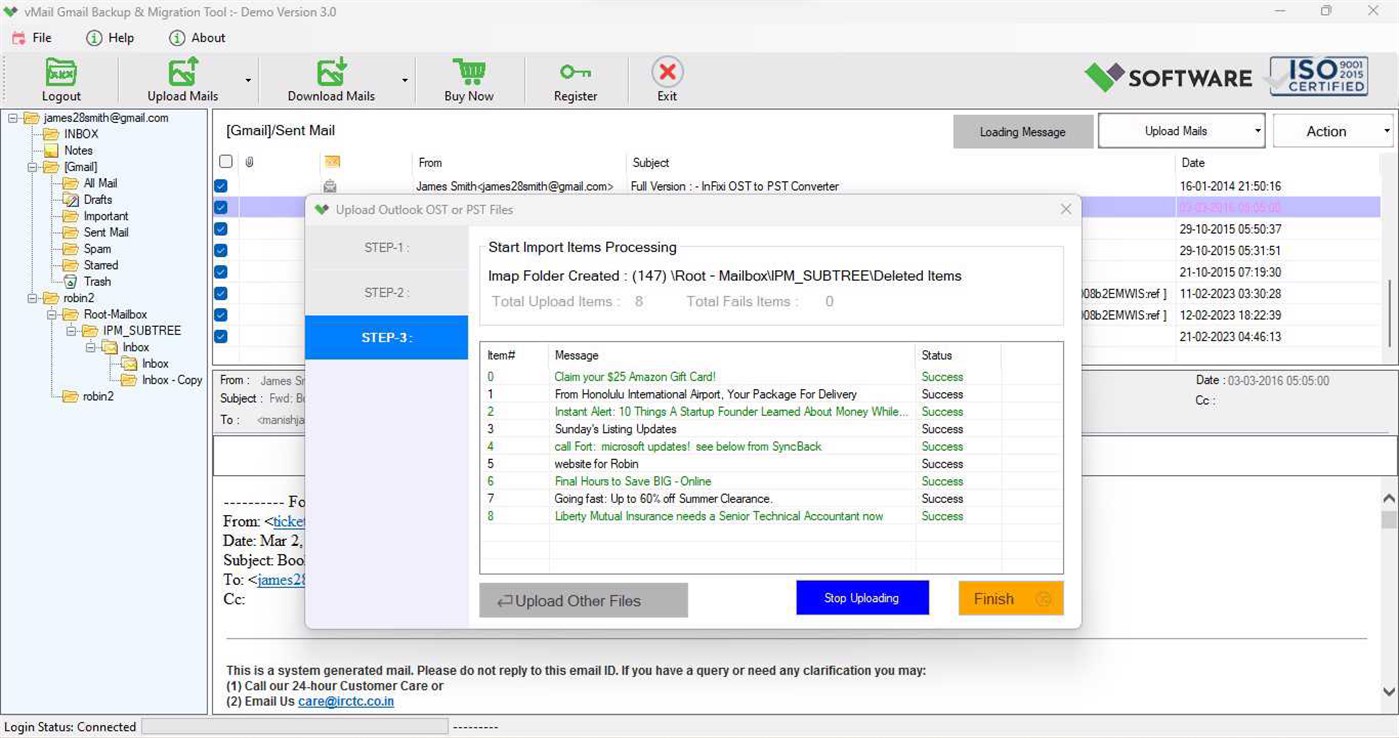Image resolution: width=1399 pixels, height=738 pixels.
Task: Close the Upload Outlook OST or PST dialog
Action: [1066, 209]
